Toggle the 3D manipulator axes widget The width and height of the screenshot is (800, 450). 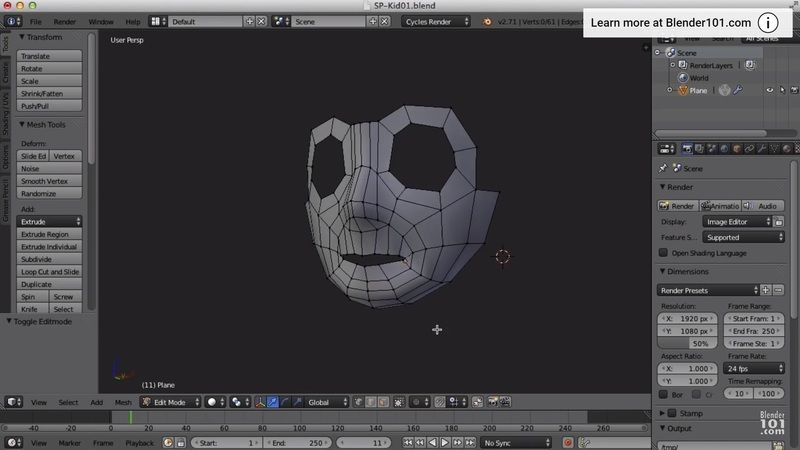pyautogui.click(x=260, y=402)
